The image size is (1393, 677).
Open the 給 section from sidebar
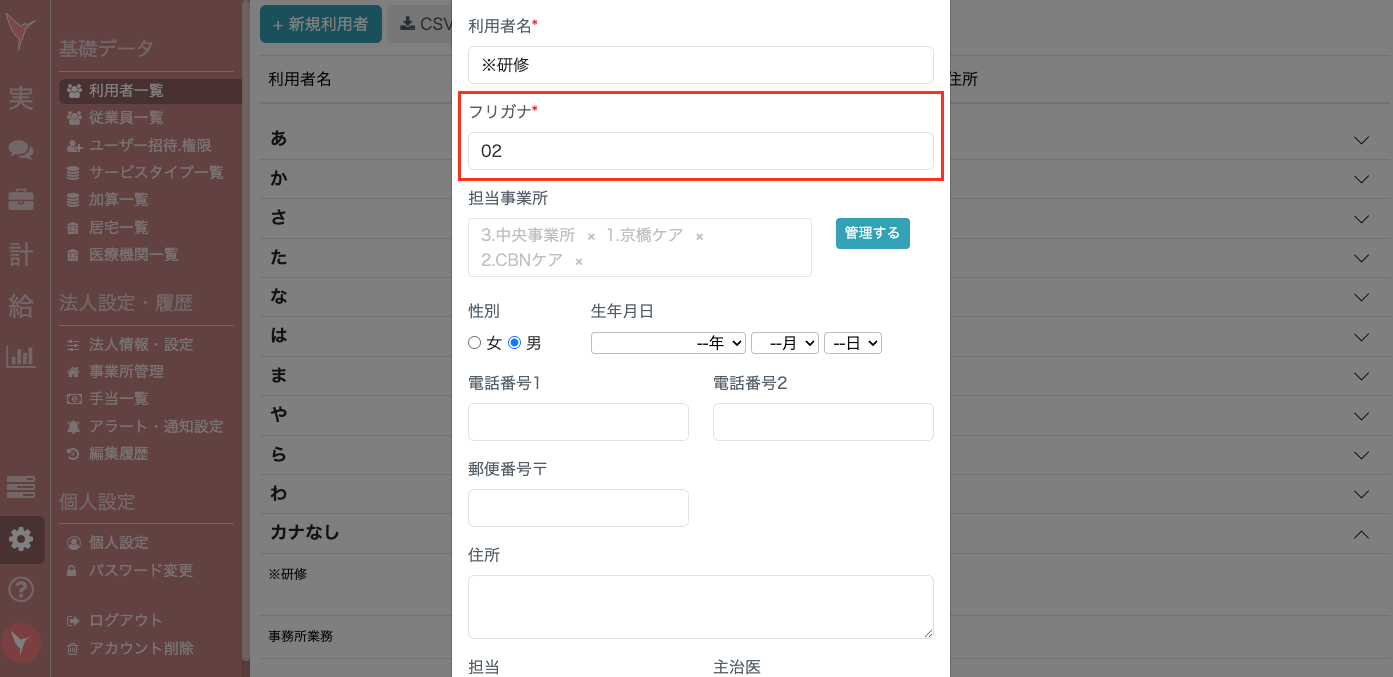coord(22,306)
